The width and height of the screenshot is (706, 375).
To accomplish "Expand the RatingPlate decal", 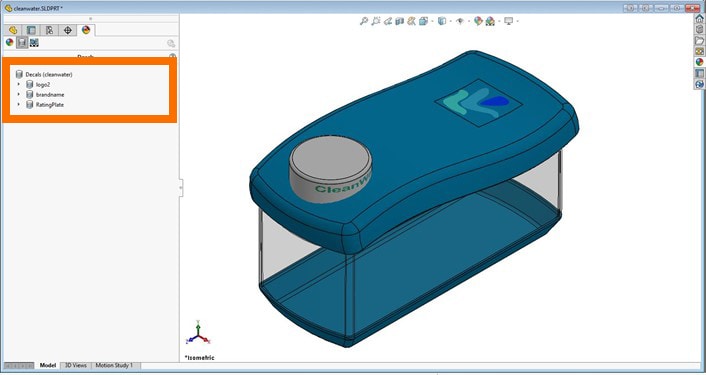I will 18,104.
